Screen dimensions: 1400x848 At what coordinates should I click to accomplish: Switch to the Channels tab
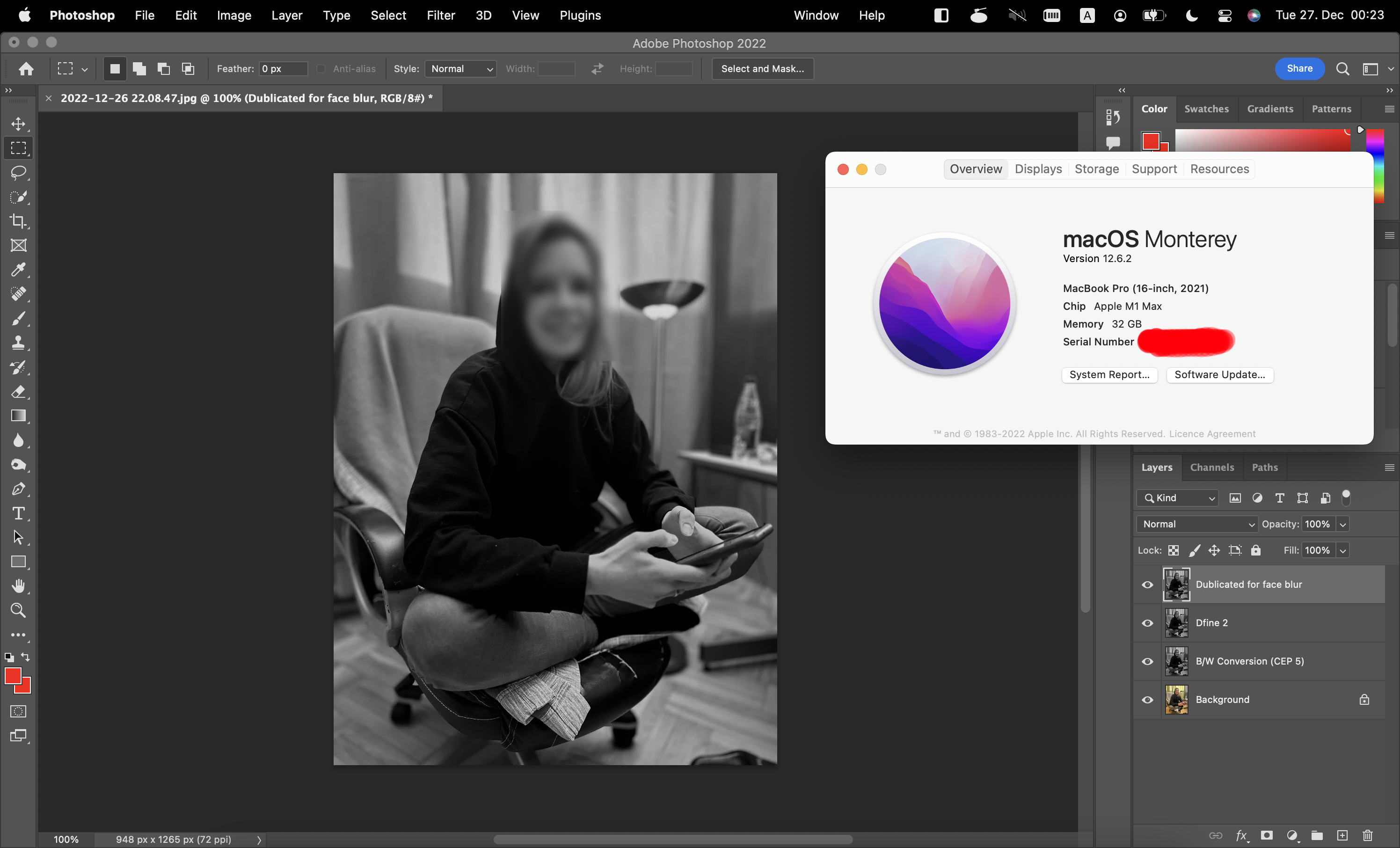[1211, 467]
